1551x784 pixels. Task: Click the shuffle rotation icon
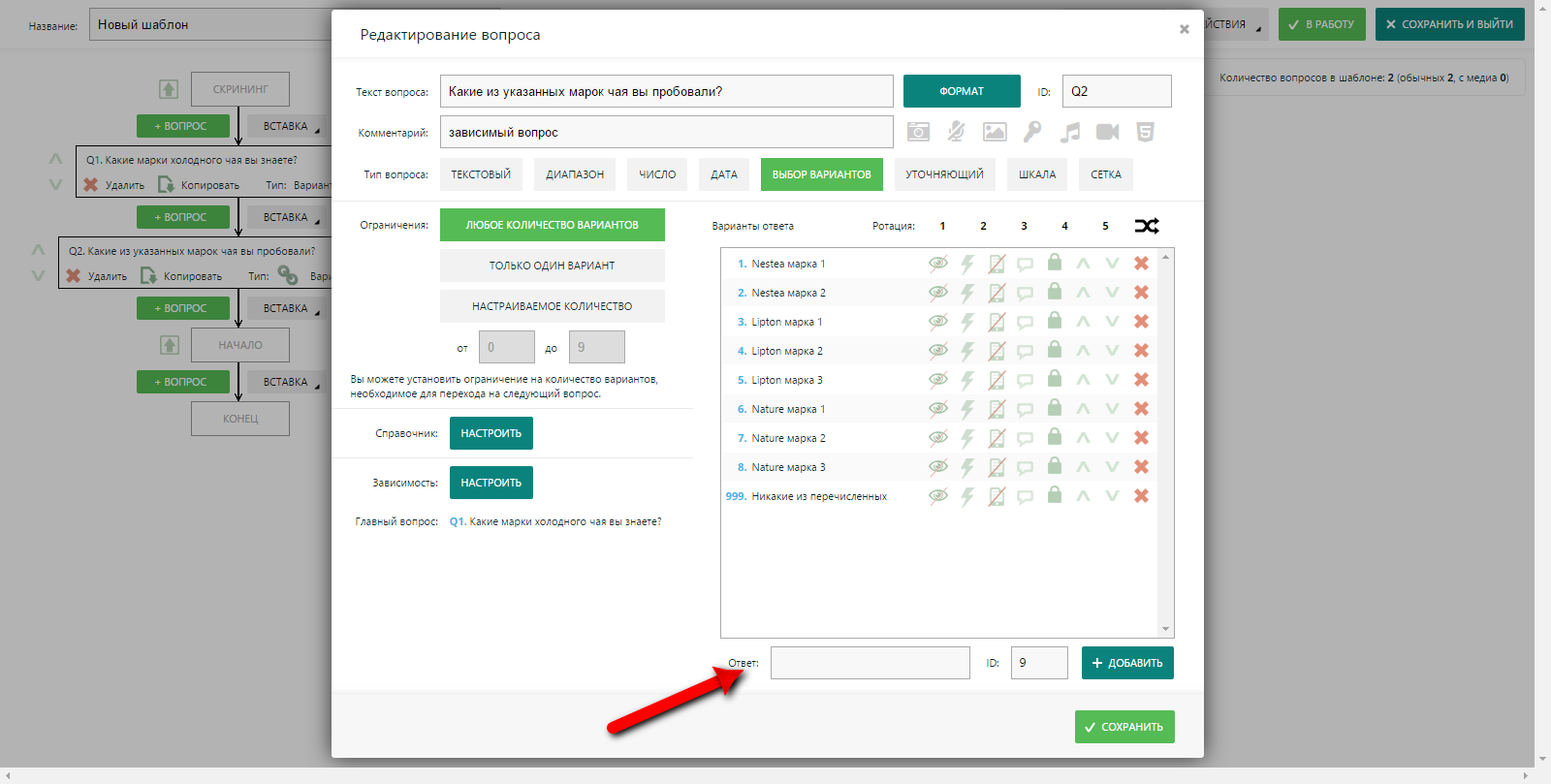(x=1147, y=226)
